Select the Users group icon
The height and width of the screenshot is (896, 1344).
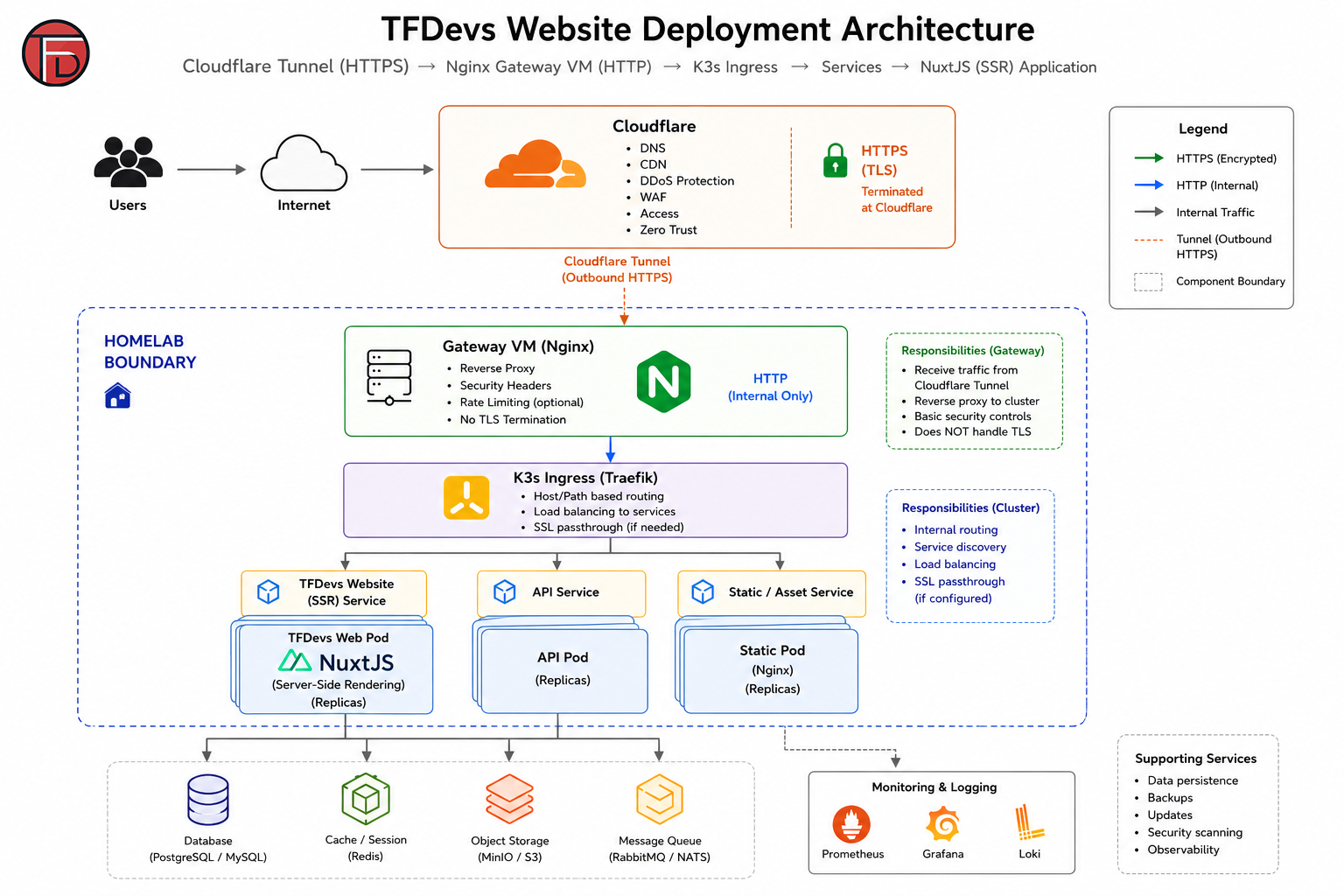click(x=128, y=162)
